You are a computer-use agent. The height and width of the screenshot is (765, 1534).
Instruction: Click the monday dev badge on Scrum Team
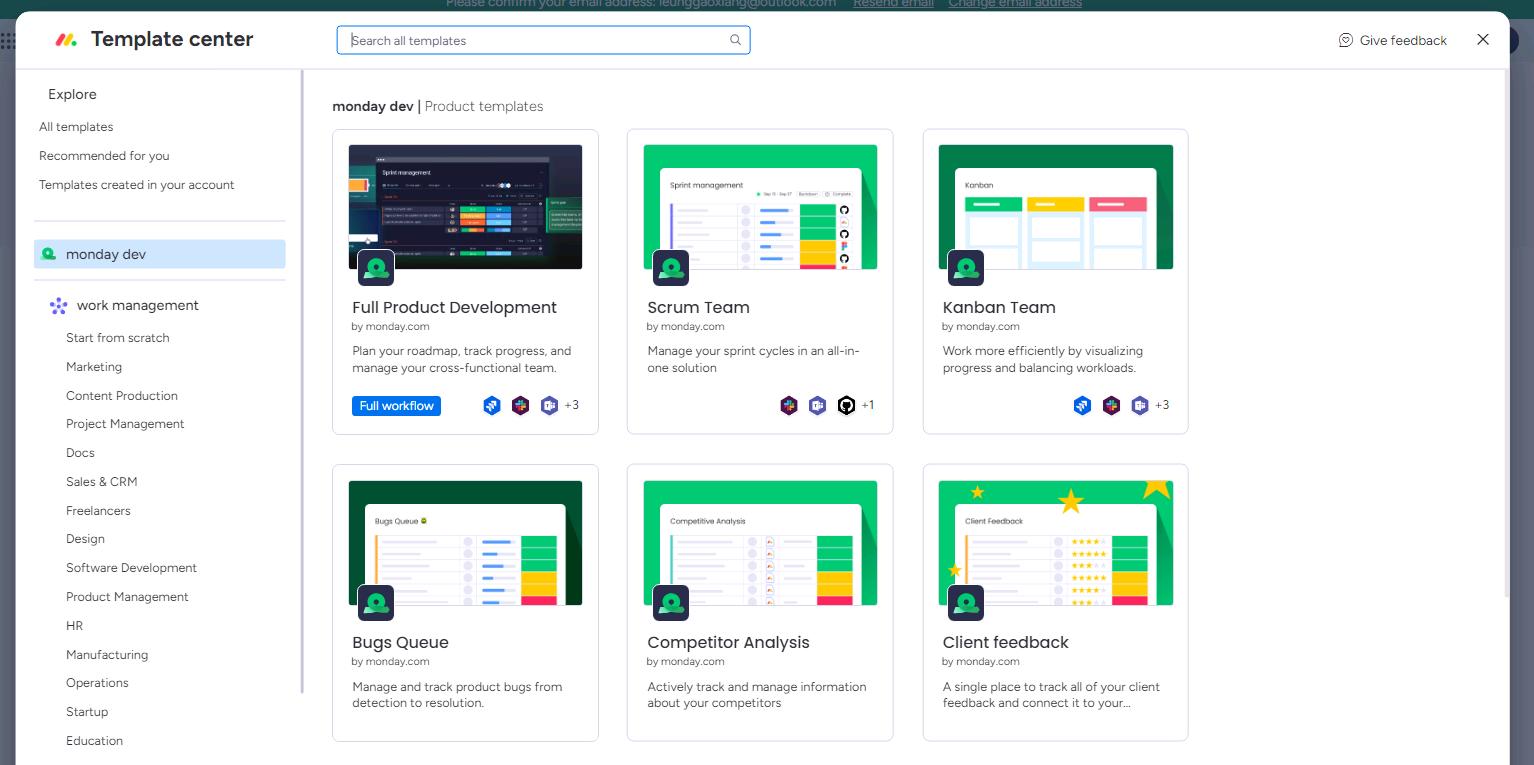[671, 268]
